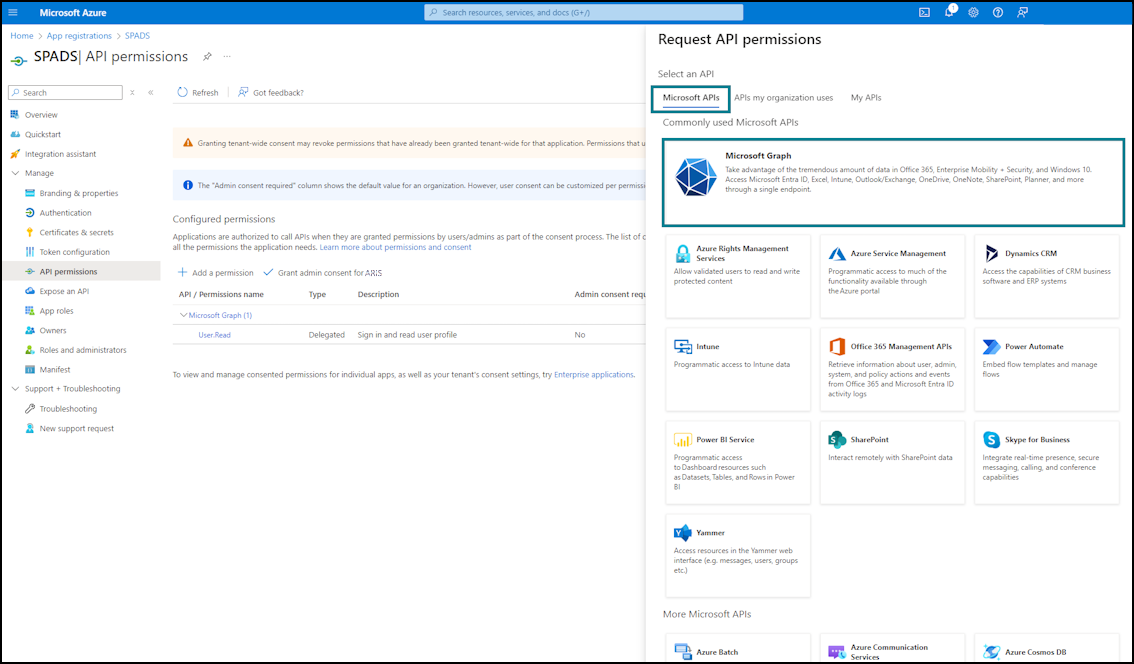Click the App roles icon

point(30,310)
